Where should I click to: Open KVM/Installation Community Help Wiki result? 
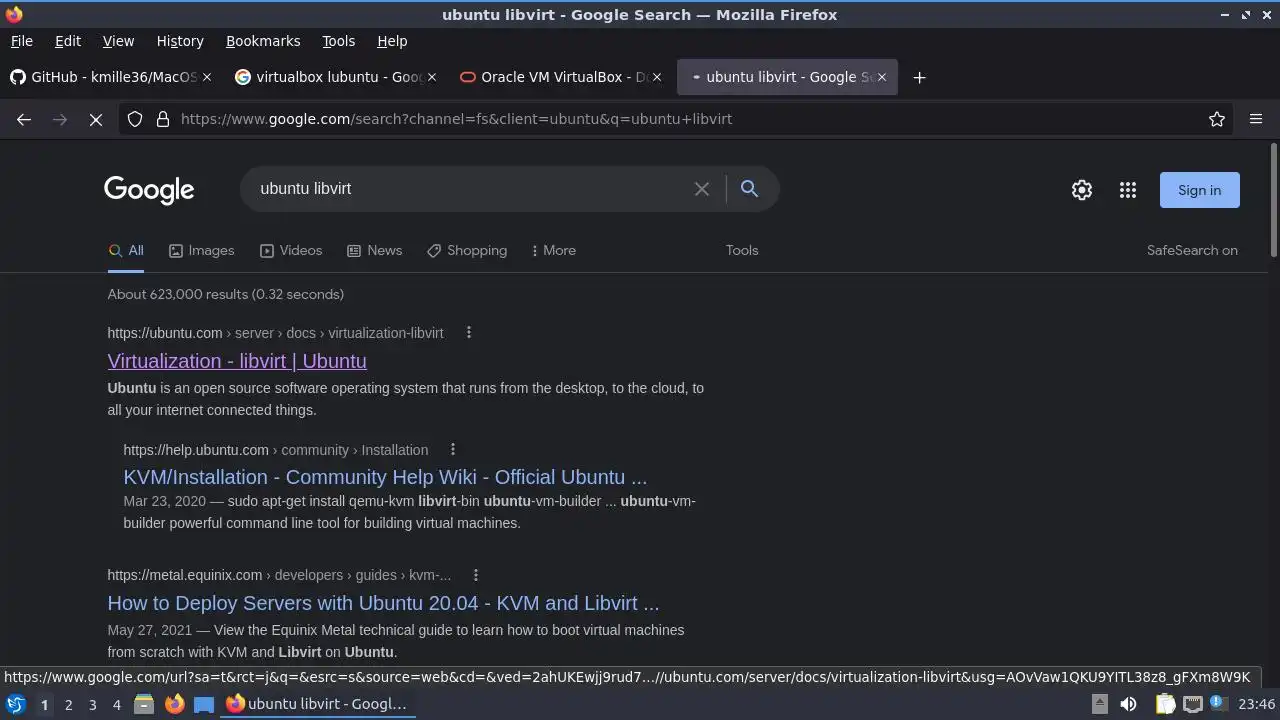385,477
